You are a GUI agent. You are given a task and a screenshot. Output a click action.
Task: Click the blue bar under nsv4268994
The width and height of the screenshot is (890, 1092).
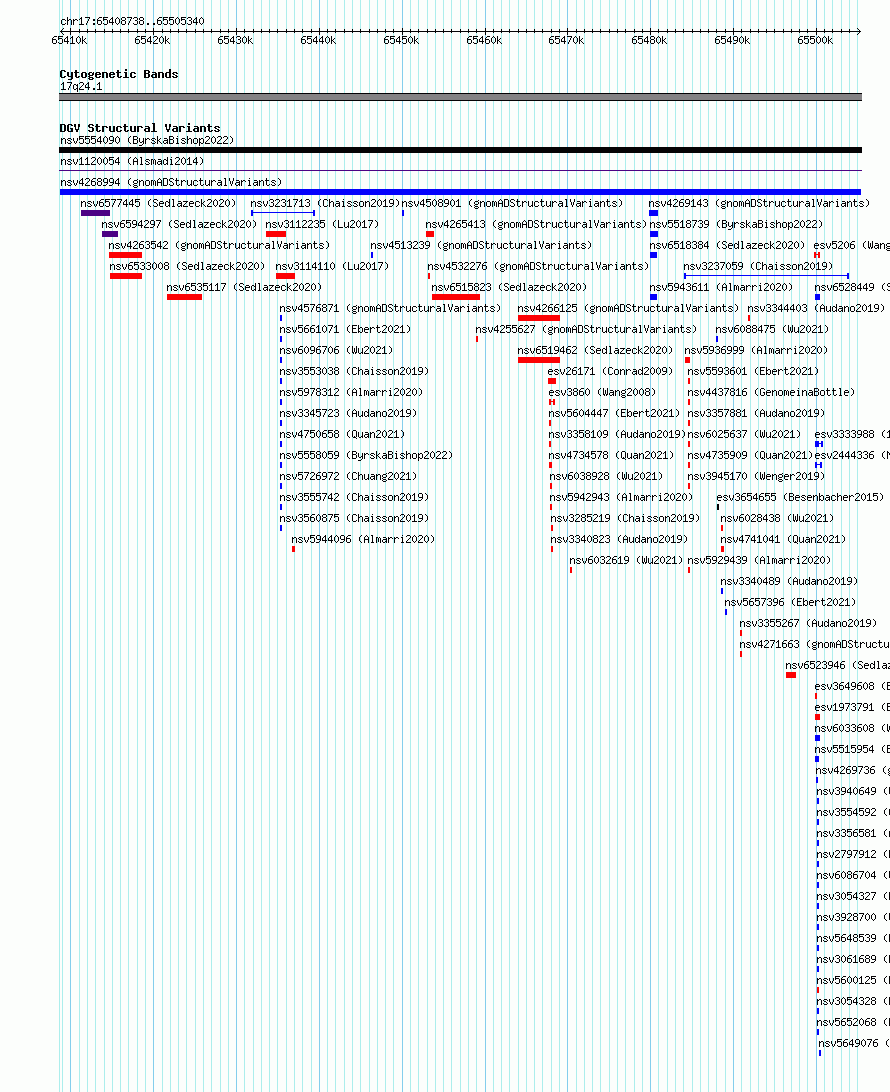point(460,192)
